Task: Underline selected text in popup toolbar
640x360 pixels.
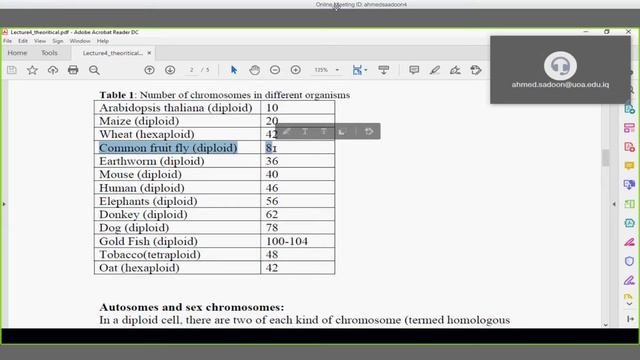Action: 305,131
